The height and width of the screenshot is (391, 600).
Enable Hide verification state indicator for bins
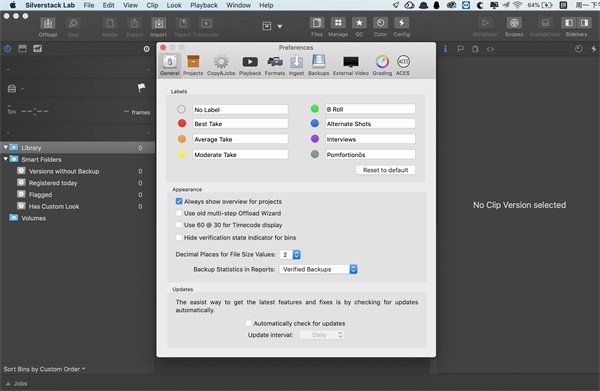179,237
